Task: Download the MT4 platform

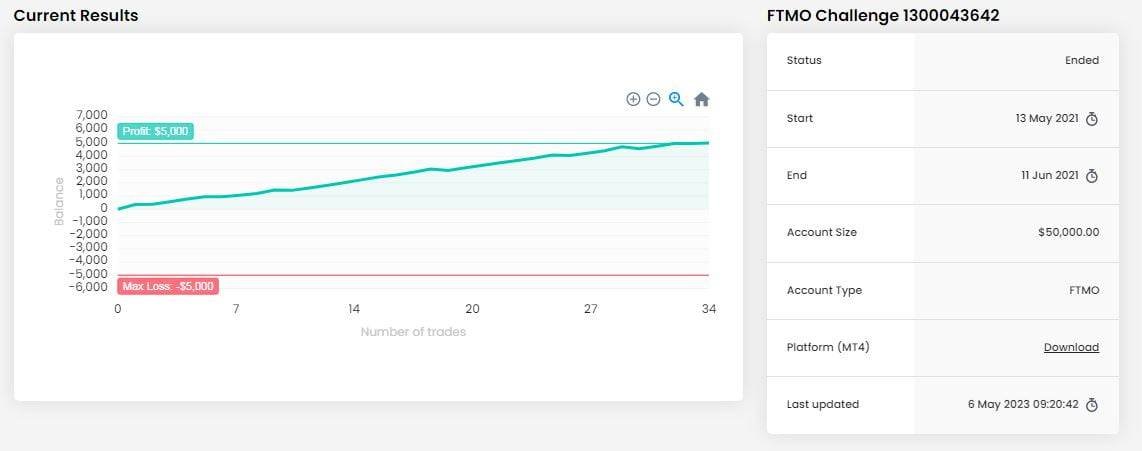Action: [x=1071, y=348]
